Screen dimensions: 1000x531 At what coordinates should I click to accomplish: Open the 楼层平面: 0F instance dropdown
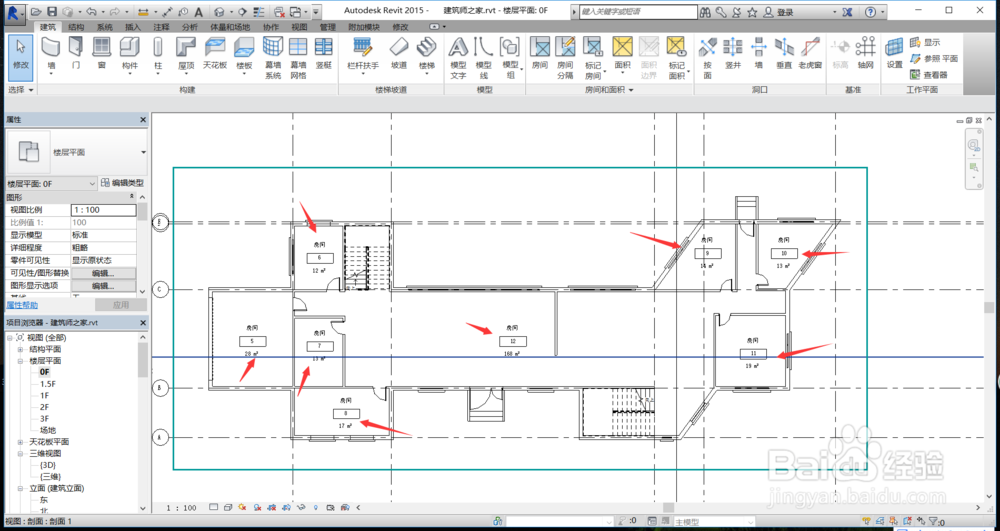[52, 184]
